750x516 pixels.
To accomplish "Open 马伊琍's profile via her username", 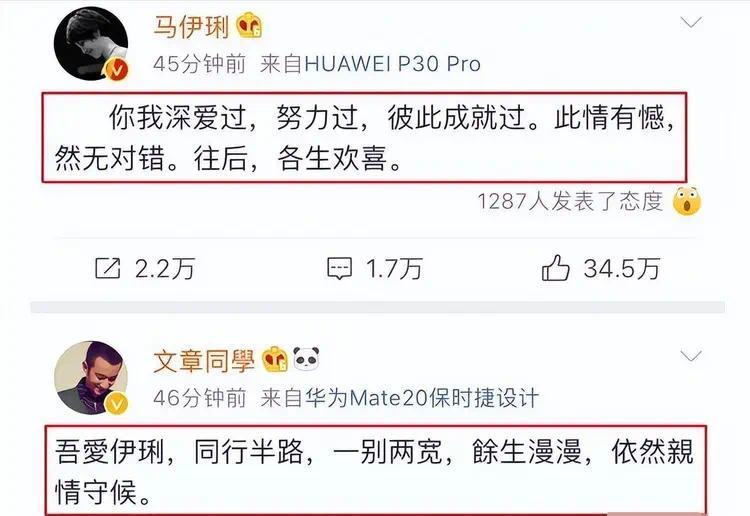I will [191, 26].
